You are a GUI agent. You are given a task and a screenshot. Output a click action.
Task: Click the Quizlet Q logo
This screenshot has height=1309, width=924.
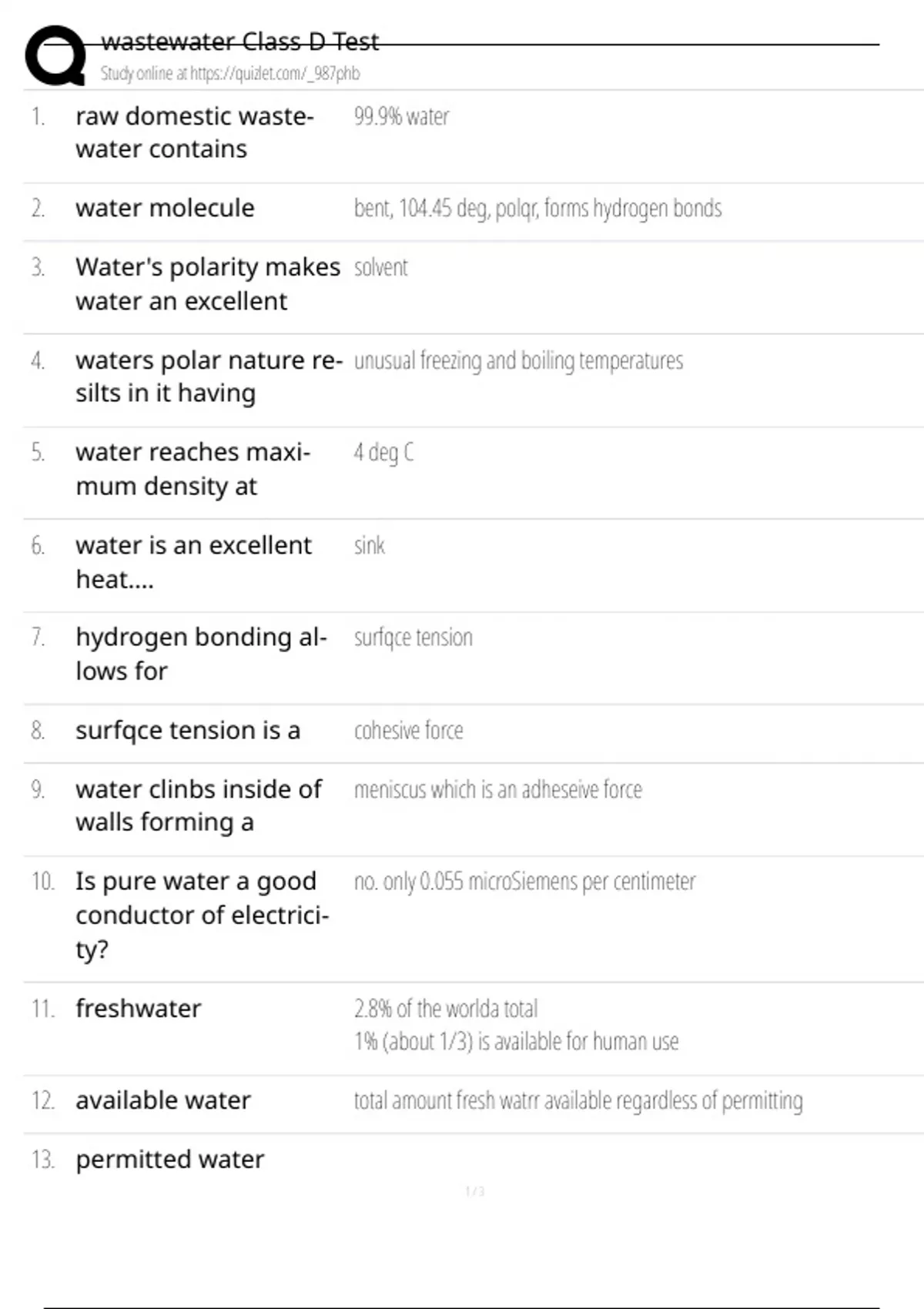click(55, 55)
